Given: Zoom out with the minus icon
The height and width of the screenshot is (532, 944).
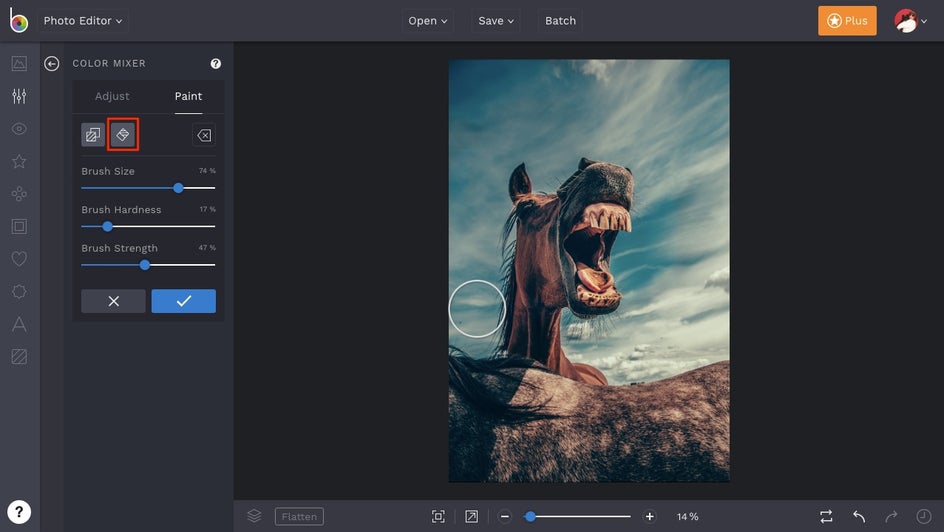Looking at the screenshot, I should click(505, 516).
